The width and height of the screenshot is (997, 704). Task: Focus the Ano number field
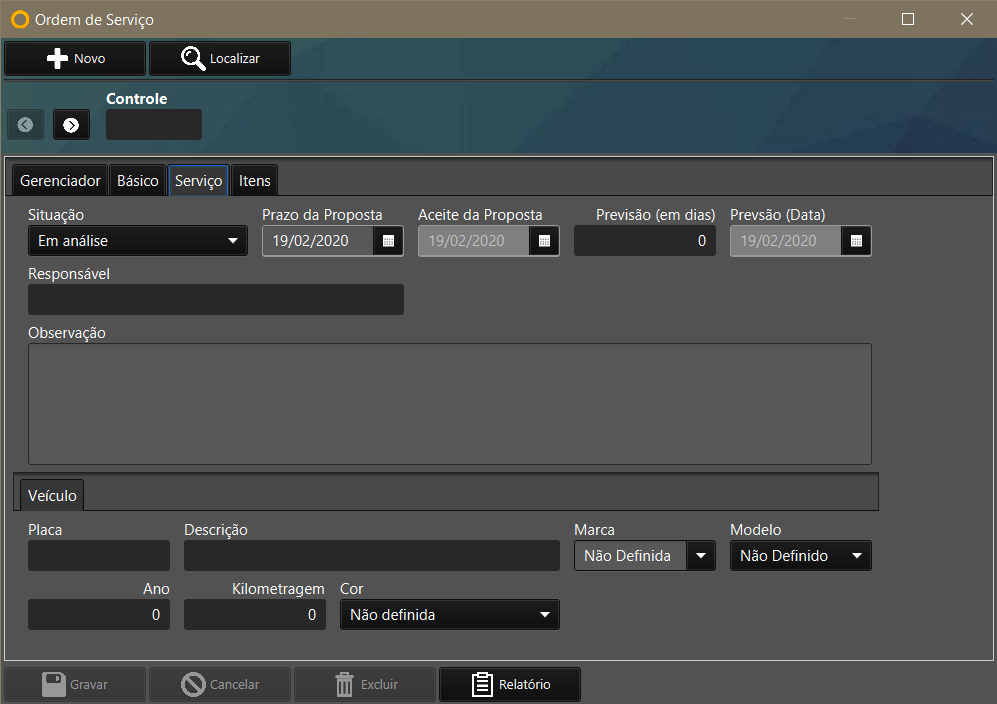pos(99,615)
